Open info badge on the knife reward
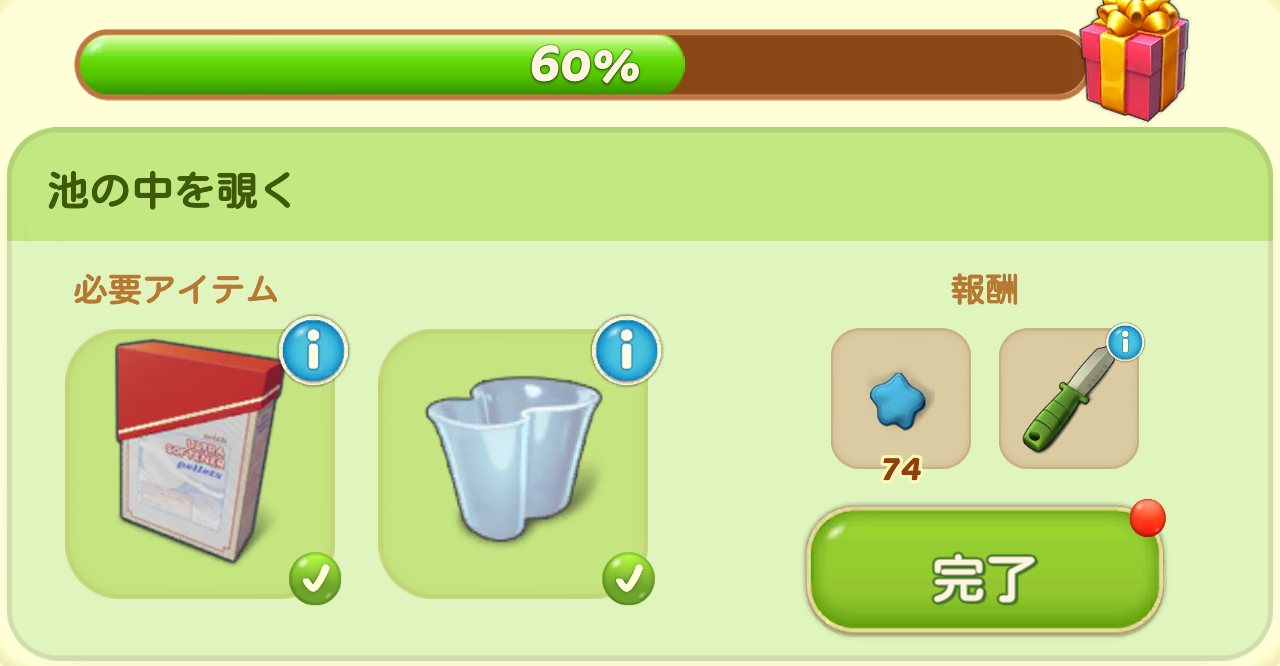The height and width of the screenshot is (666, 1280). pyautogui.click(x=1125, y=343)
